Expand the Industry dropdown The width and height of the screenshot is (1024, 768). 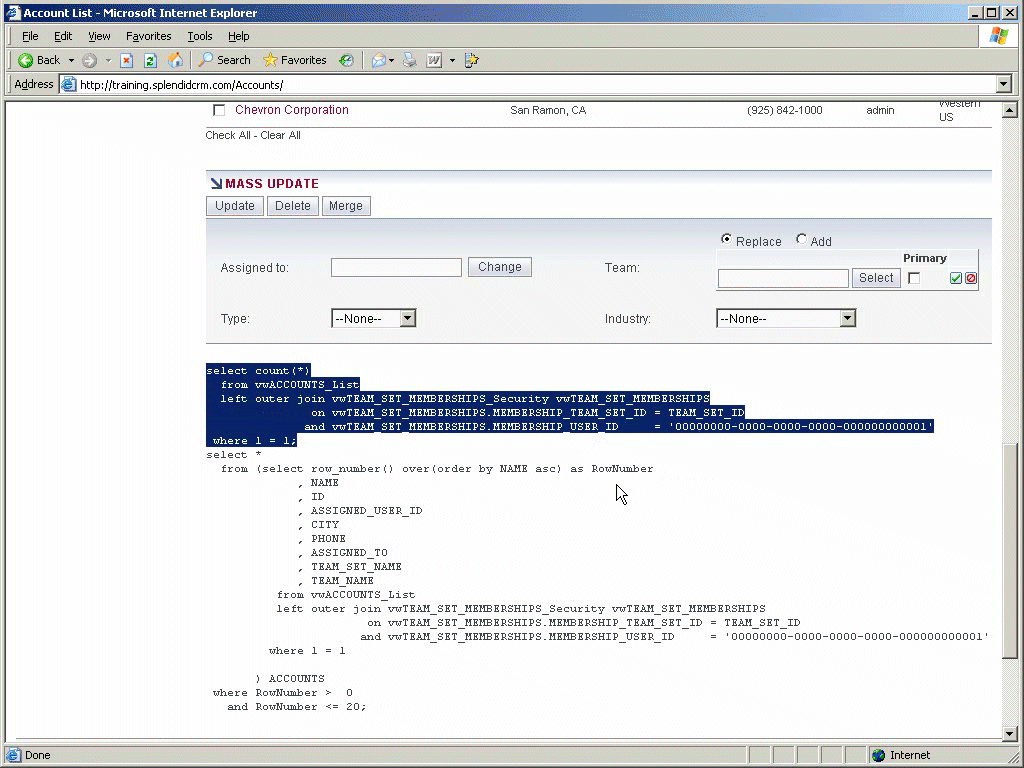847,319
